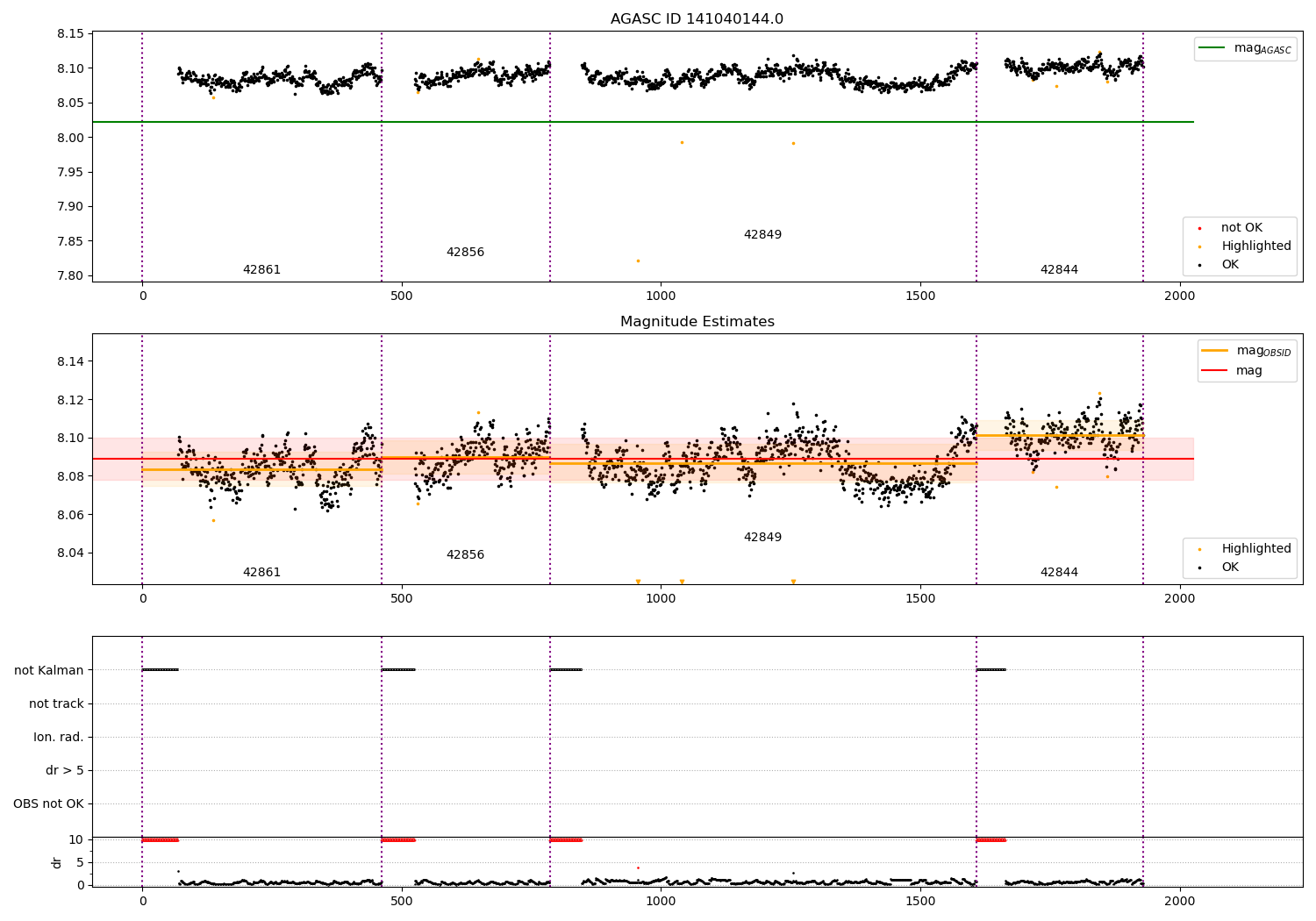Click the 7.80 y-axis tick label
The width and height of the screenshot is (1316, 921).
[x=70, y=276]
